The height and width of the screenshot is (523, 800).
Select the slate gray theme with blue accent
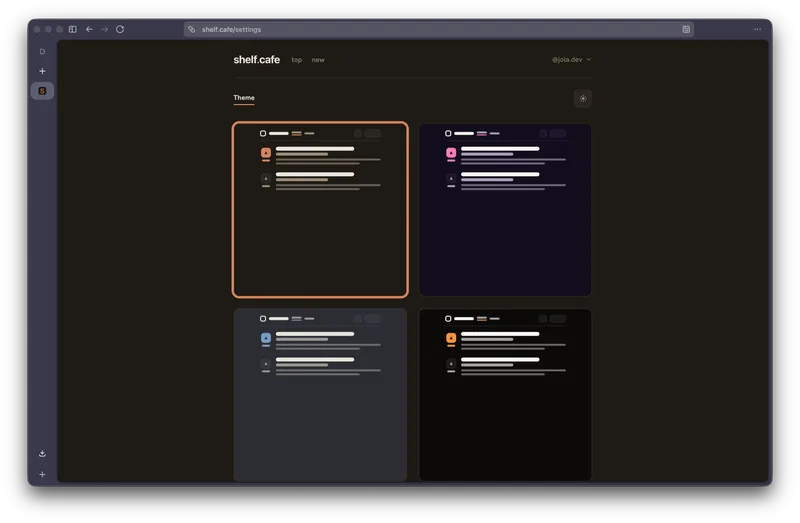(320, 394)
